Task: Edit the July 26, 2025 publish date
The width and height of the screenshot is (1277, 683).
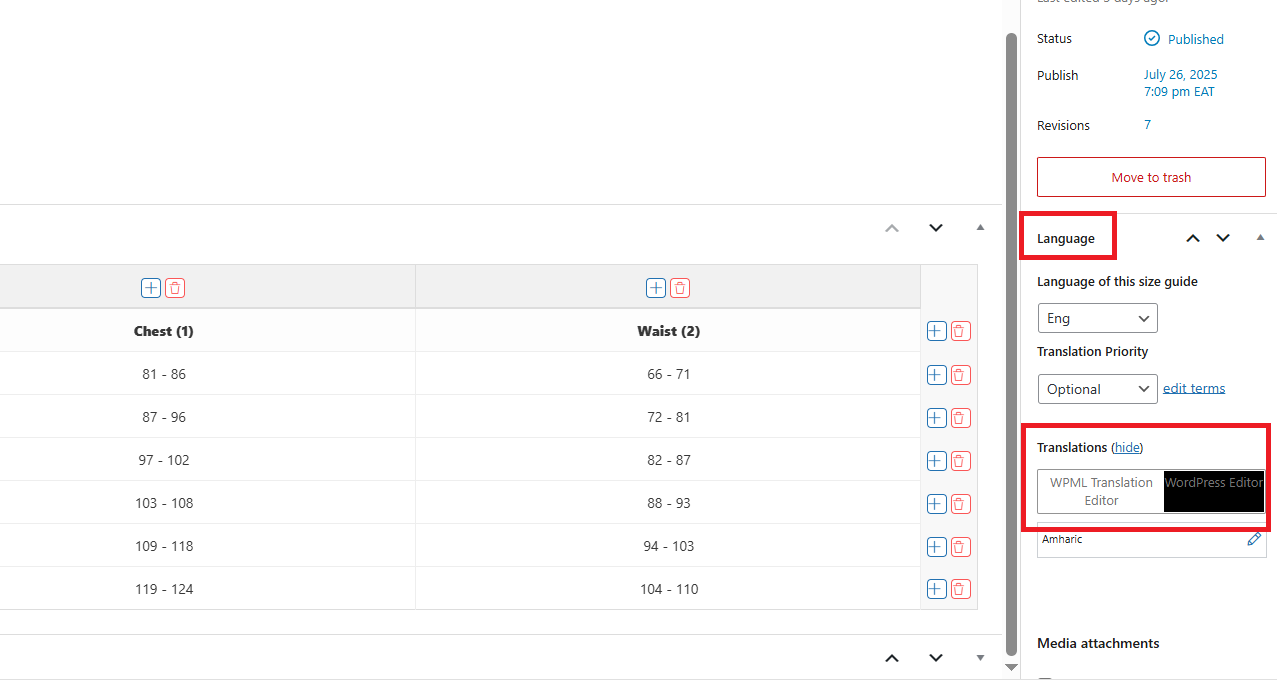Action: coord(1180,83)
